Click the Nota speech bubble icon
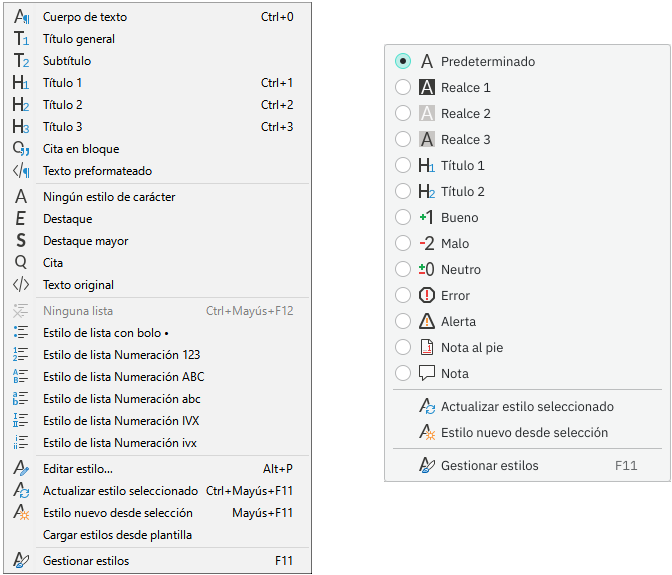 click(426, 374)
